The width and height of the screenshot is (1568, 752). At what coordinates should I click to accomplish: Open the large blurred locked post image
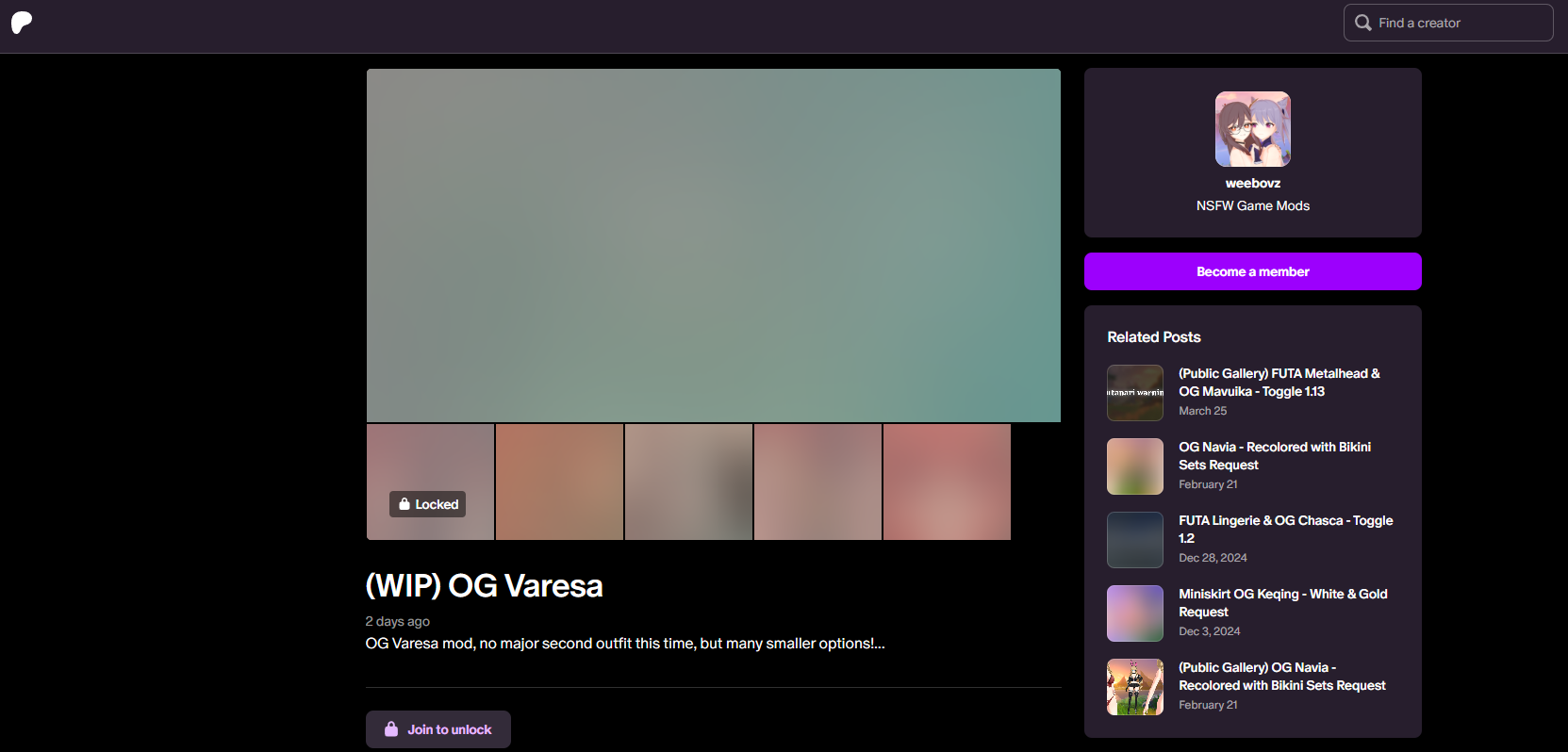click(714, 245)
